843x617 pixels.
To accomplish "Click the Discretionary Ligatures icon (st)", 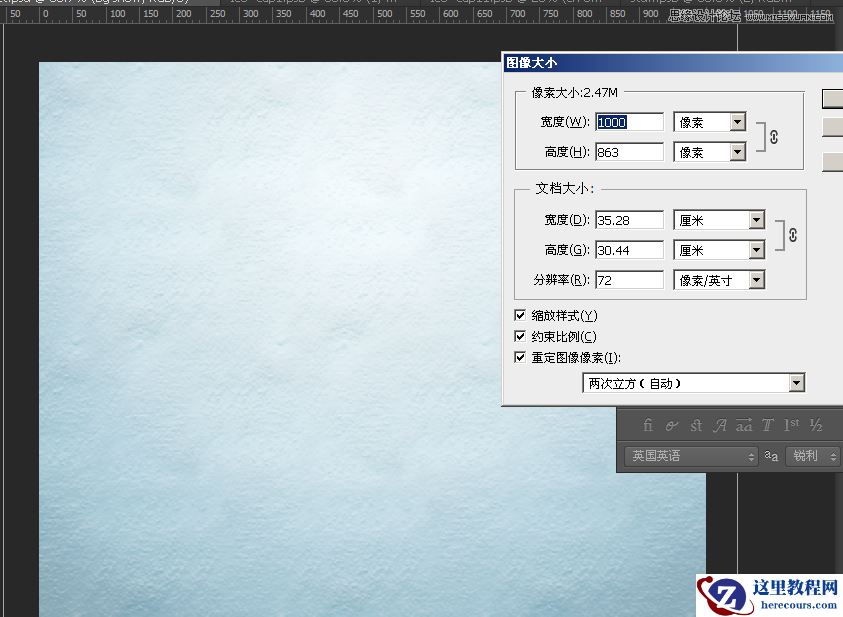I will [696, 425].
